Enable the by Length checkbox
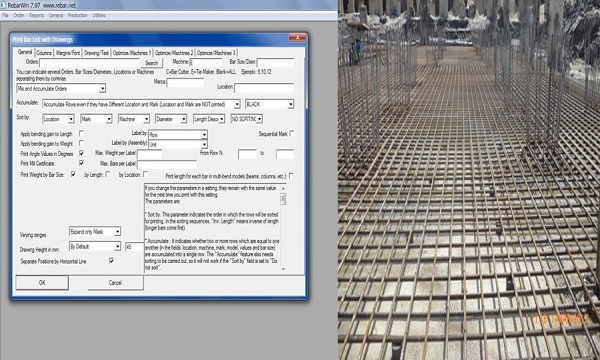The height and width of the screenshot is (360, 600). 108,174
